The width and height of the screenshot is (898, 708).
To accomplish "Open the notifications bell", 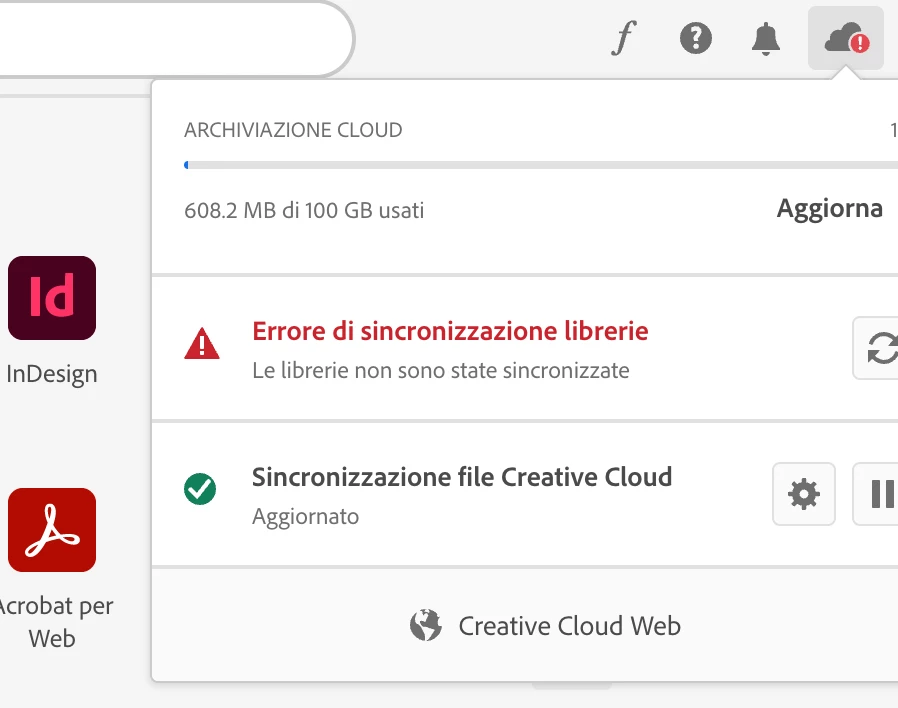I will 766,39.
